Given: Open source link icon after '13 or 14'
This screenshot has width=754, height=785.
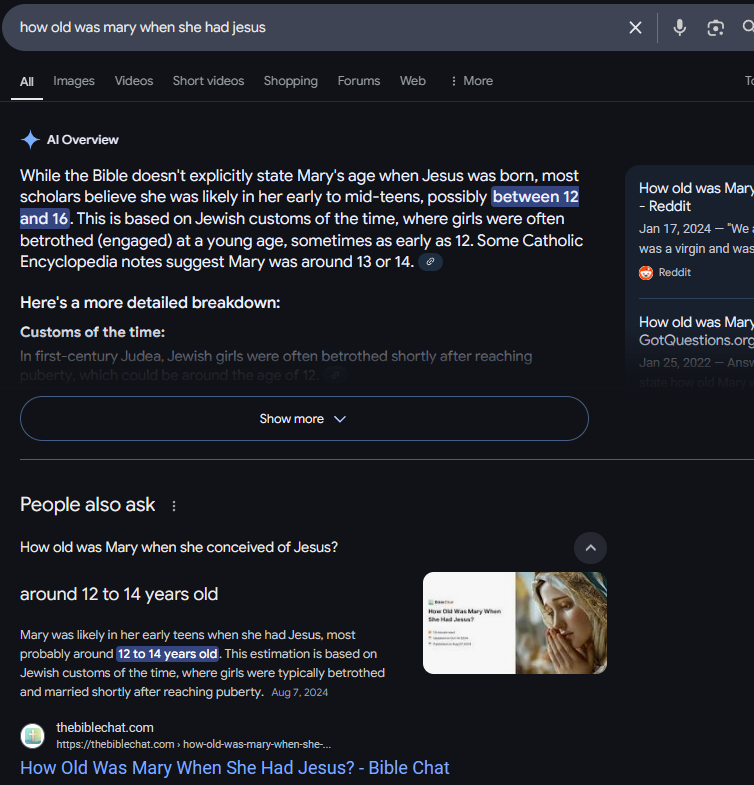Looking at the screenshot, I should 431,262.
